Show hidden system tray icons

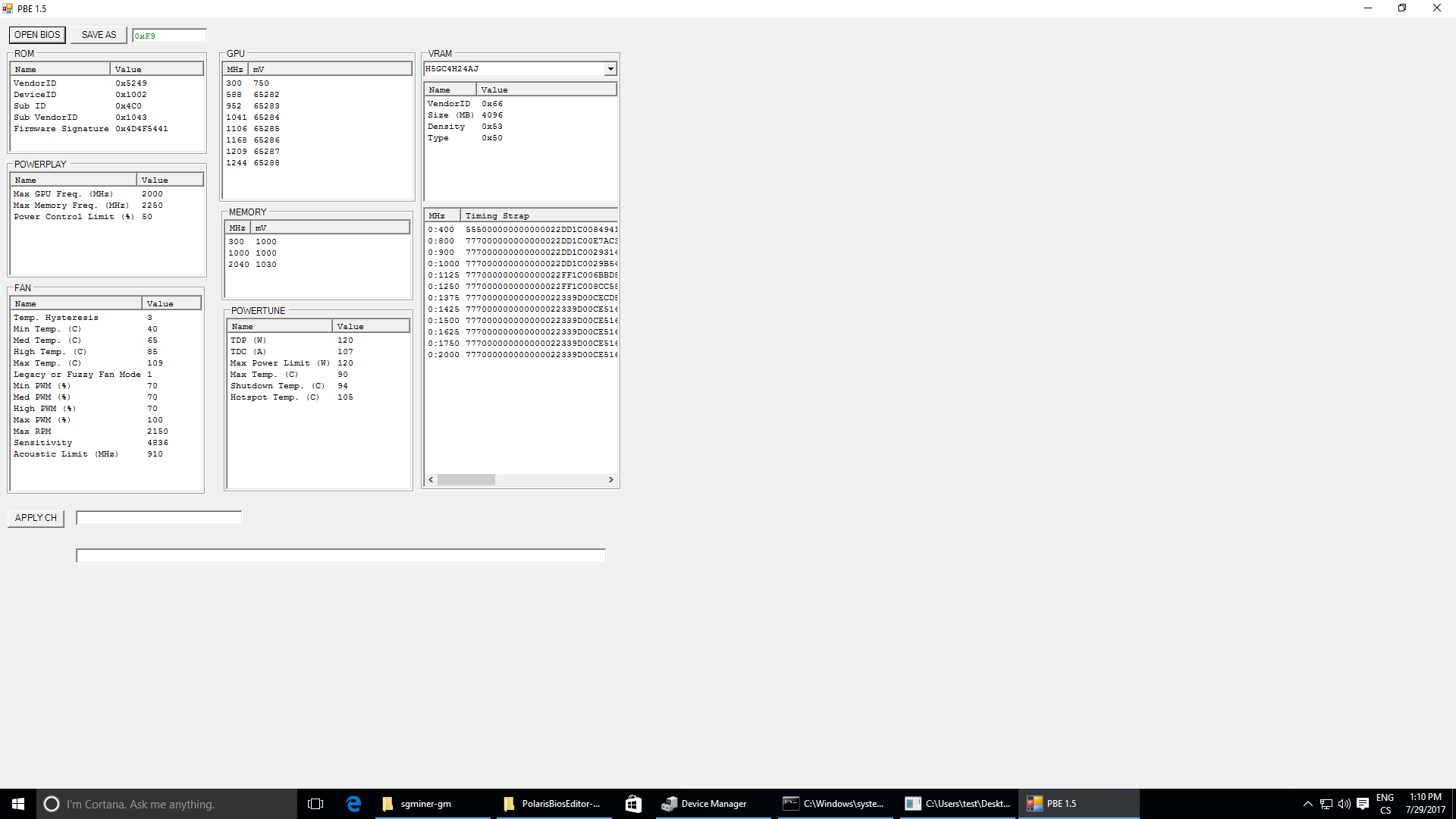click(1307, 804)
